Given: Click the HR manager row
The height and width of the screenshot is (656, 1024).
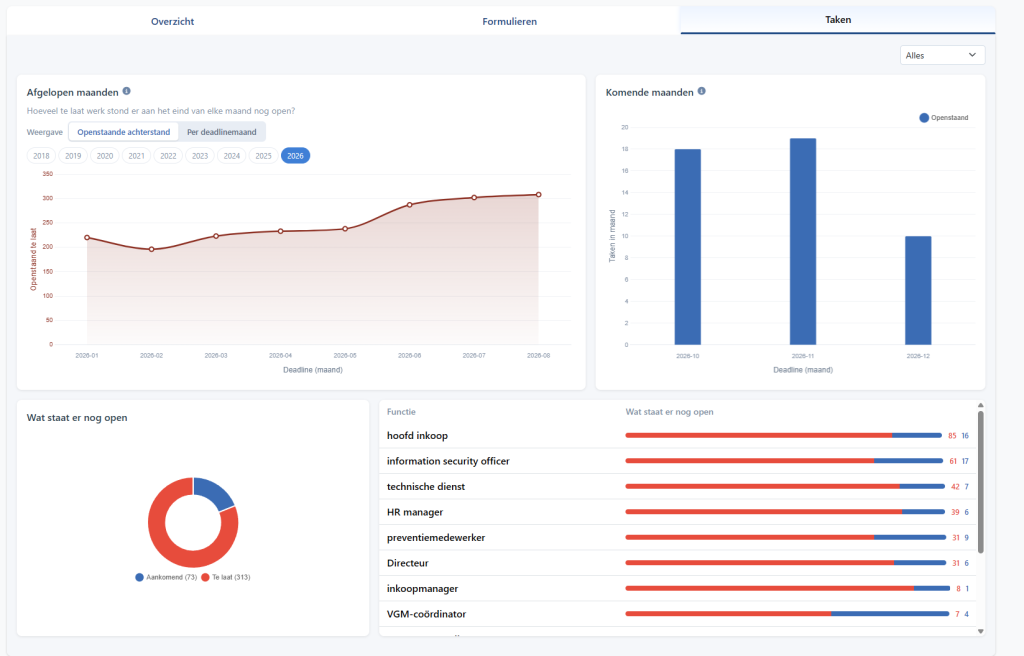Looking at the screenshot, I should coord(678,512).
